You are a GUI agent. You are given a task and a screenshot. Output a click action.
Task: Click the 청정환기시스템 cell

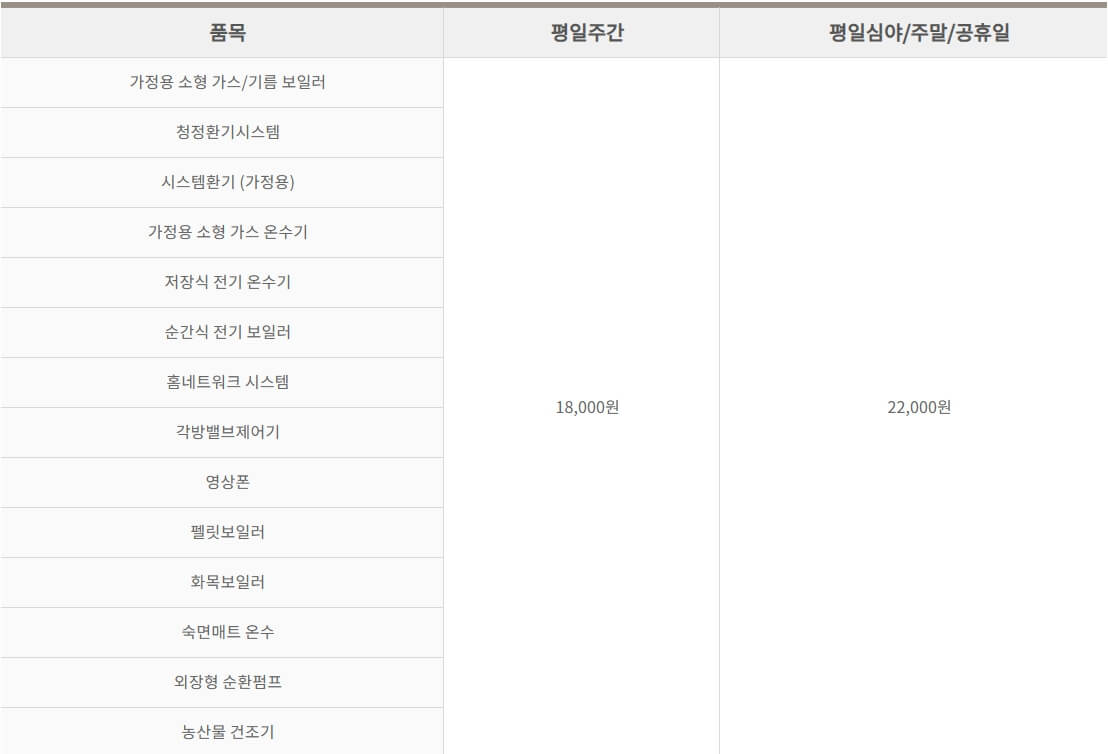click(x=222, y=132)
